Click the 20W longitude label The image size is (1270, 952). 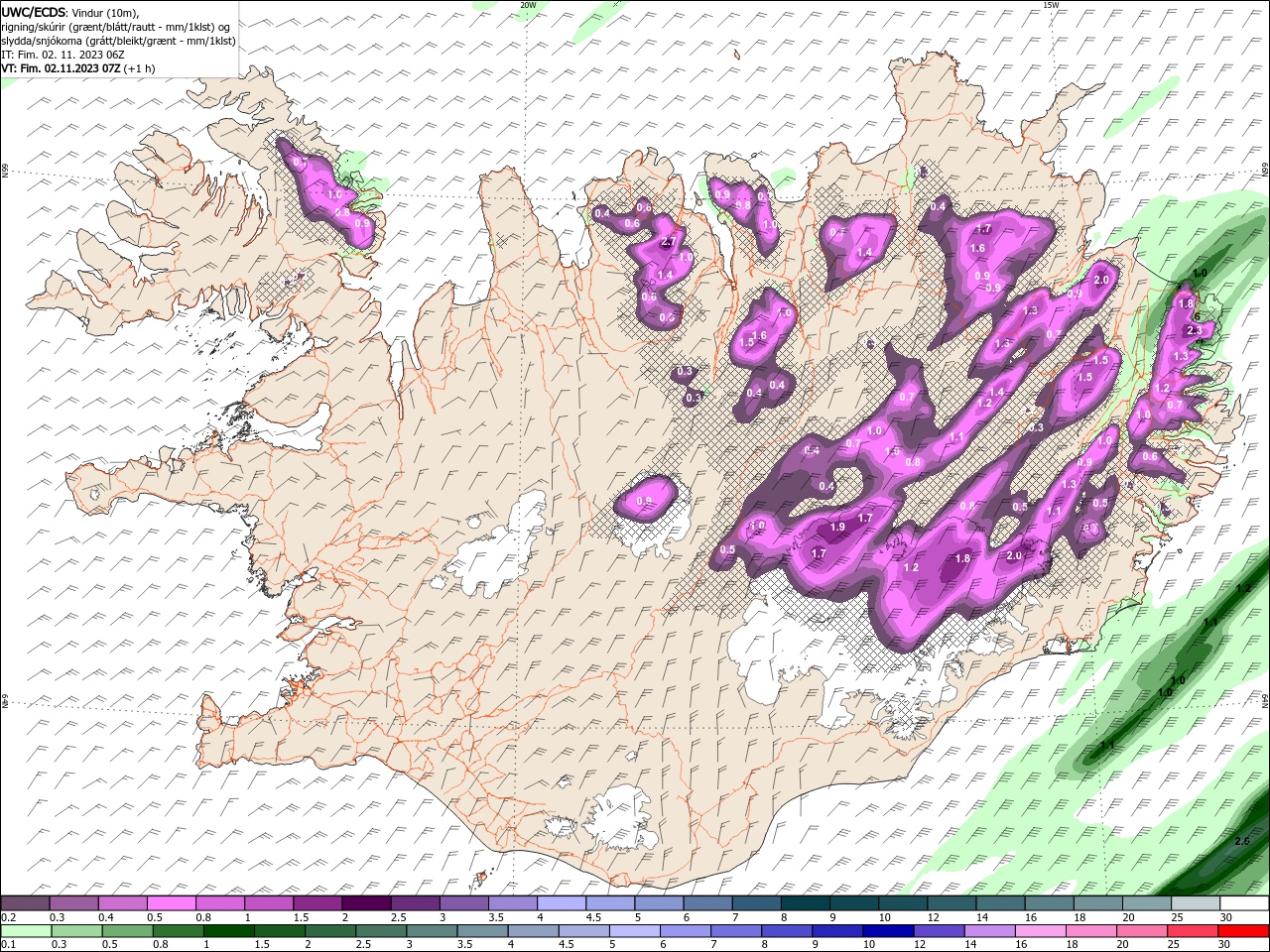point(528,5)
